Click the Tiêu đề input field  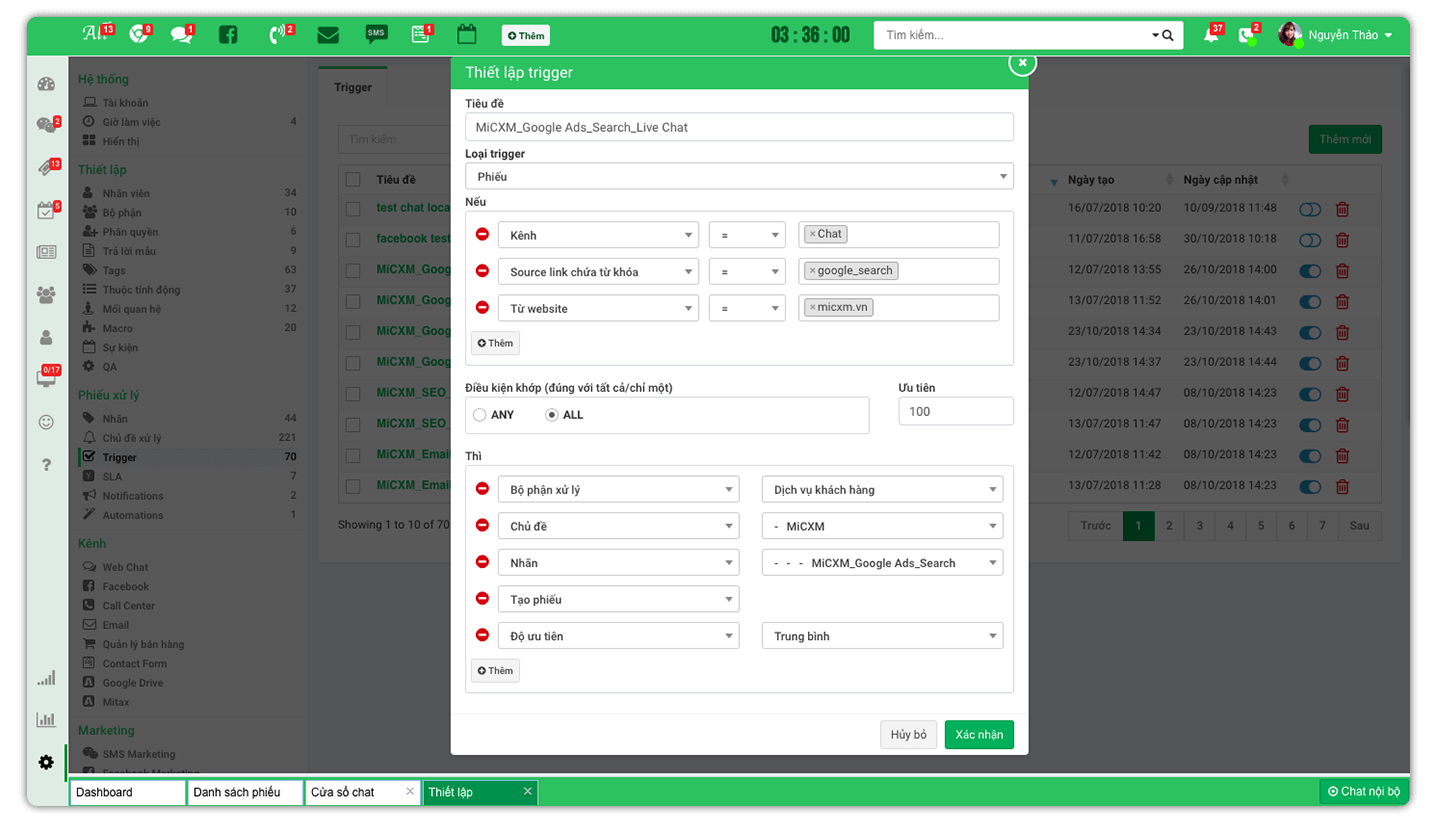(739, 127)
